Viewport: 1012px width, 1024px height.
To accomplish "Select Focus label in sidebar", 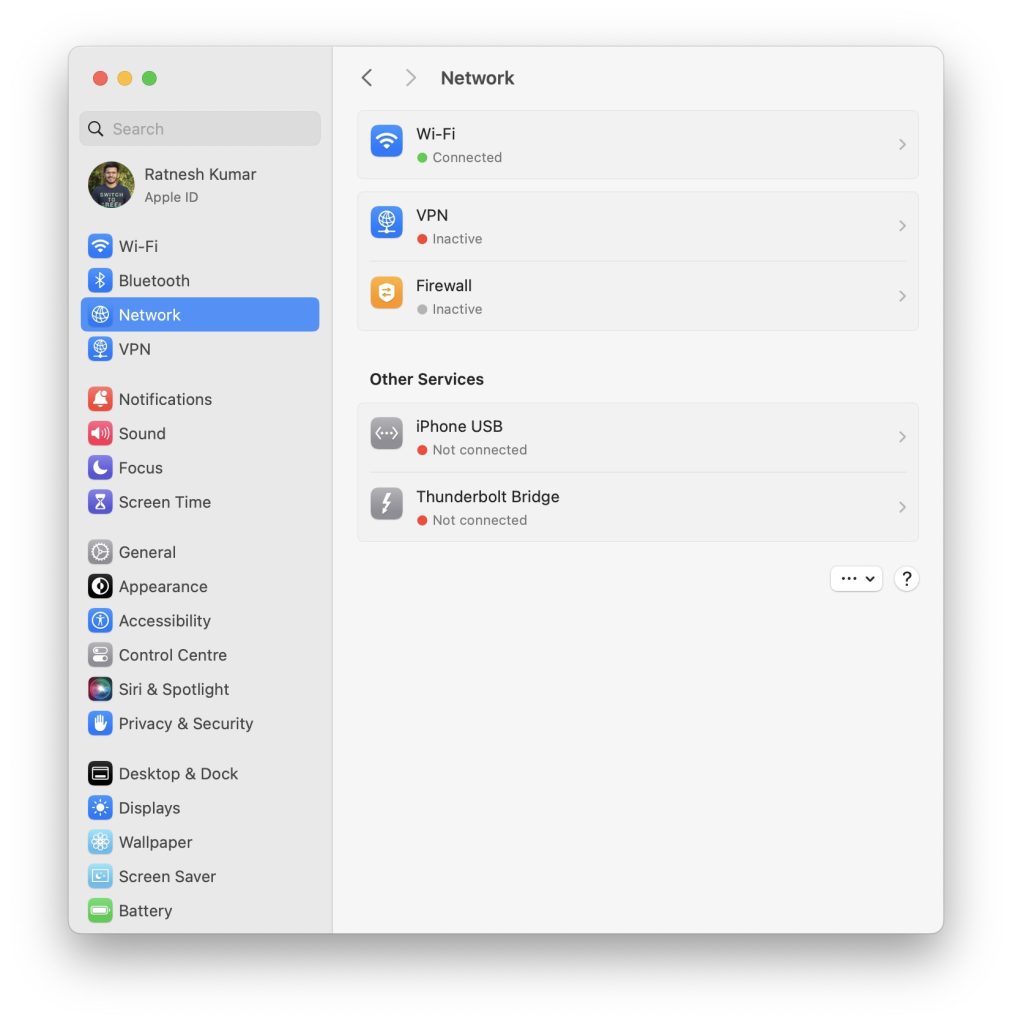I will (140, 468).
